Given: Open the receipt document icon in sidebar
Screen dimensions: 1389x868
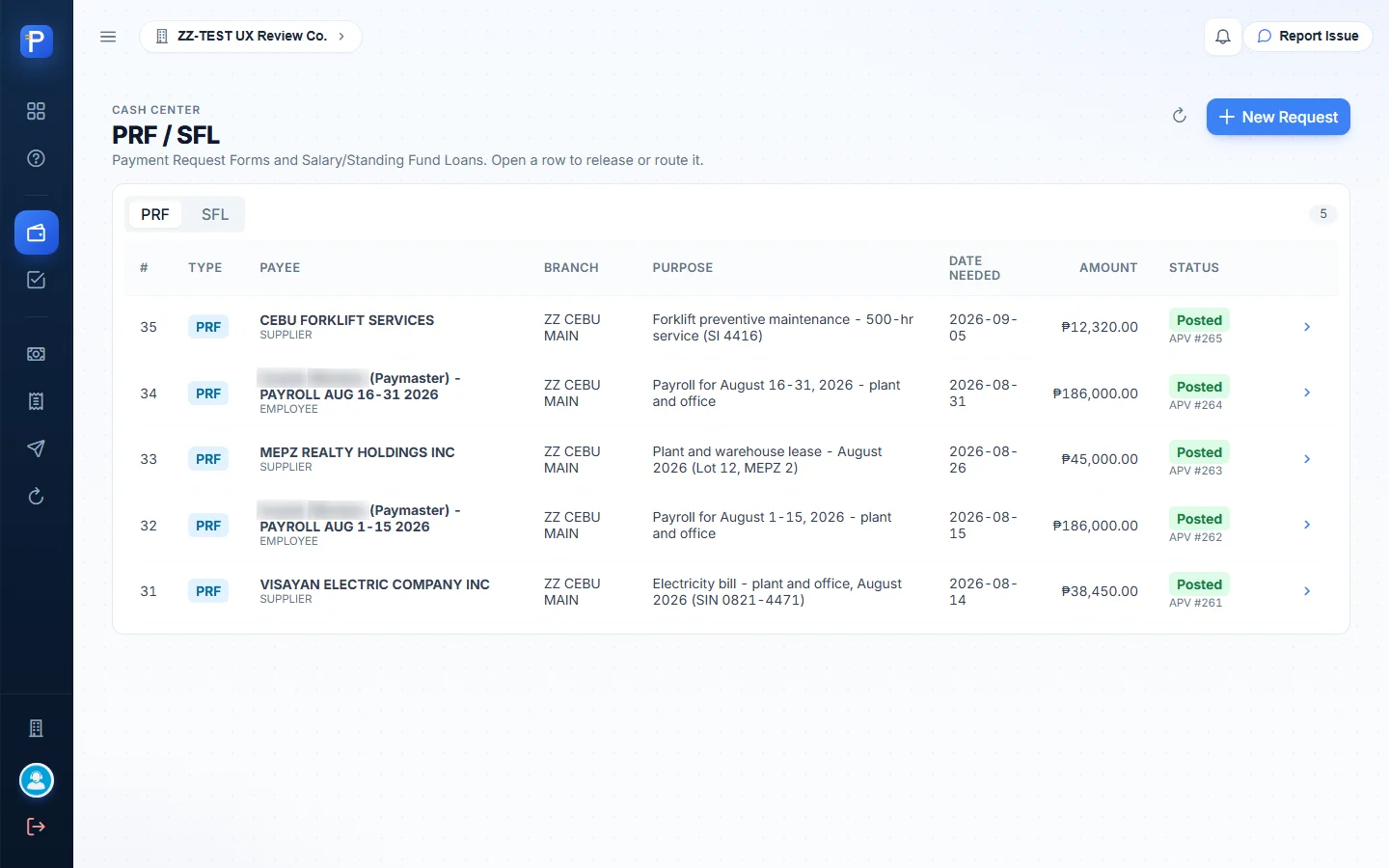Looking at the screenshot, I should 36,401.
